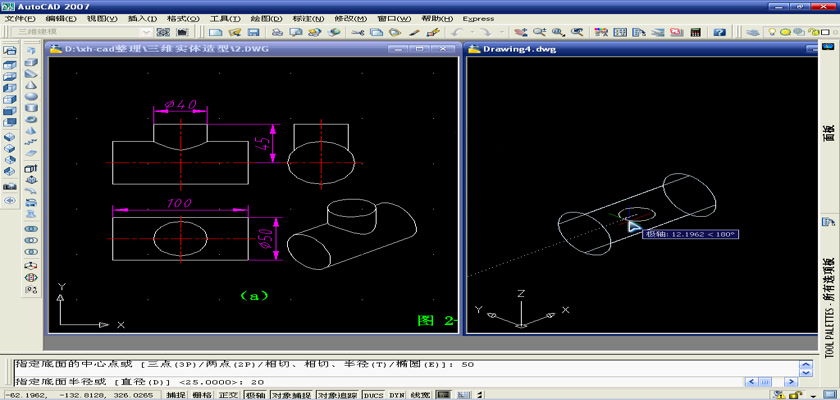Select the Wedge tool in modeling toolbar

(x=31, y=74)
